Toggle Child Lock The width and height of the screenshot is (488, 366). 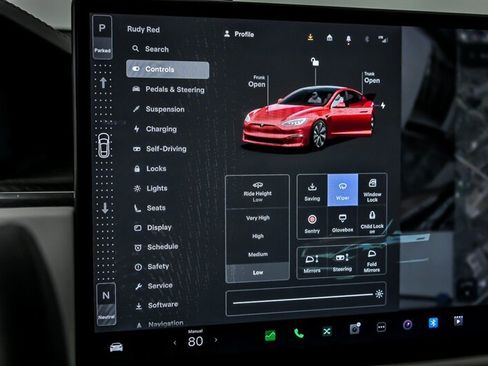coord(372,222)
